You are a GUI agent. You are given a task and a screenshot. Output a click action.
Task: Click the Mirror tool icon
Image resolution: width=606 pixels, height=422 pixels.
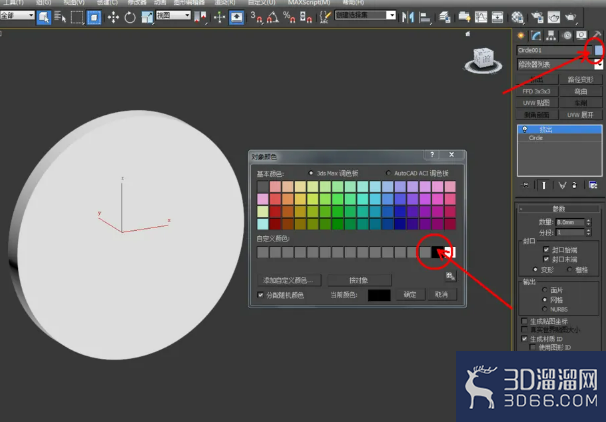coord(408,17)
